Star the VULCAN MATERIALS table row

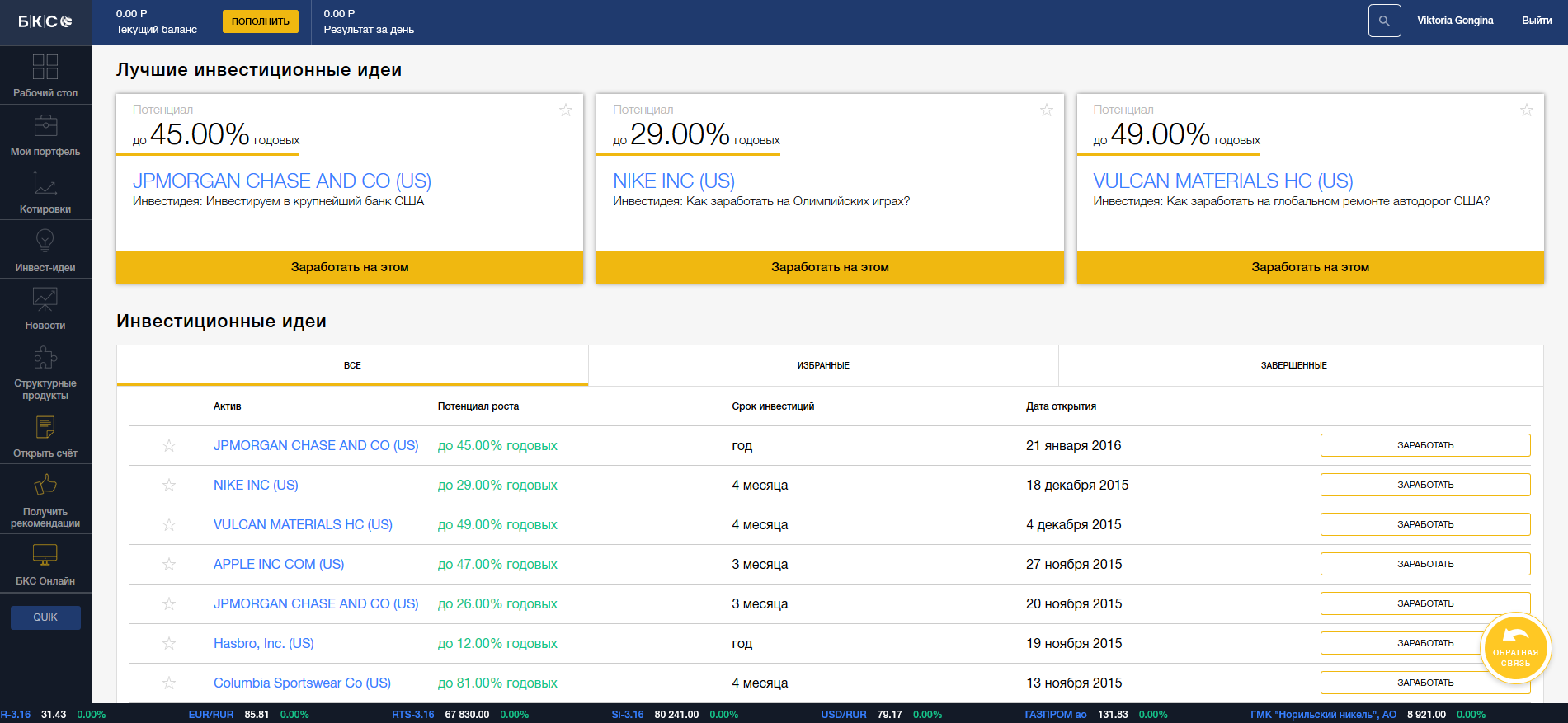click(x=169, y=524)
